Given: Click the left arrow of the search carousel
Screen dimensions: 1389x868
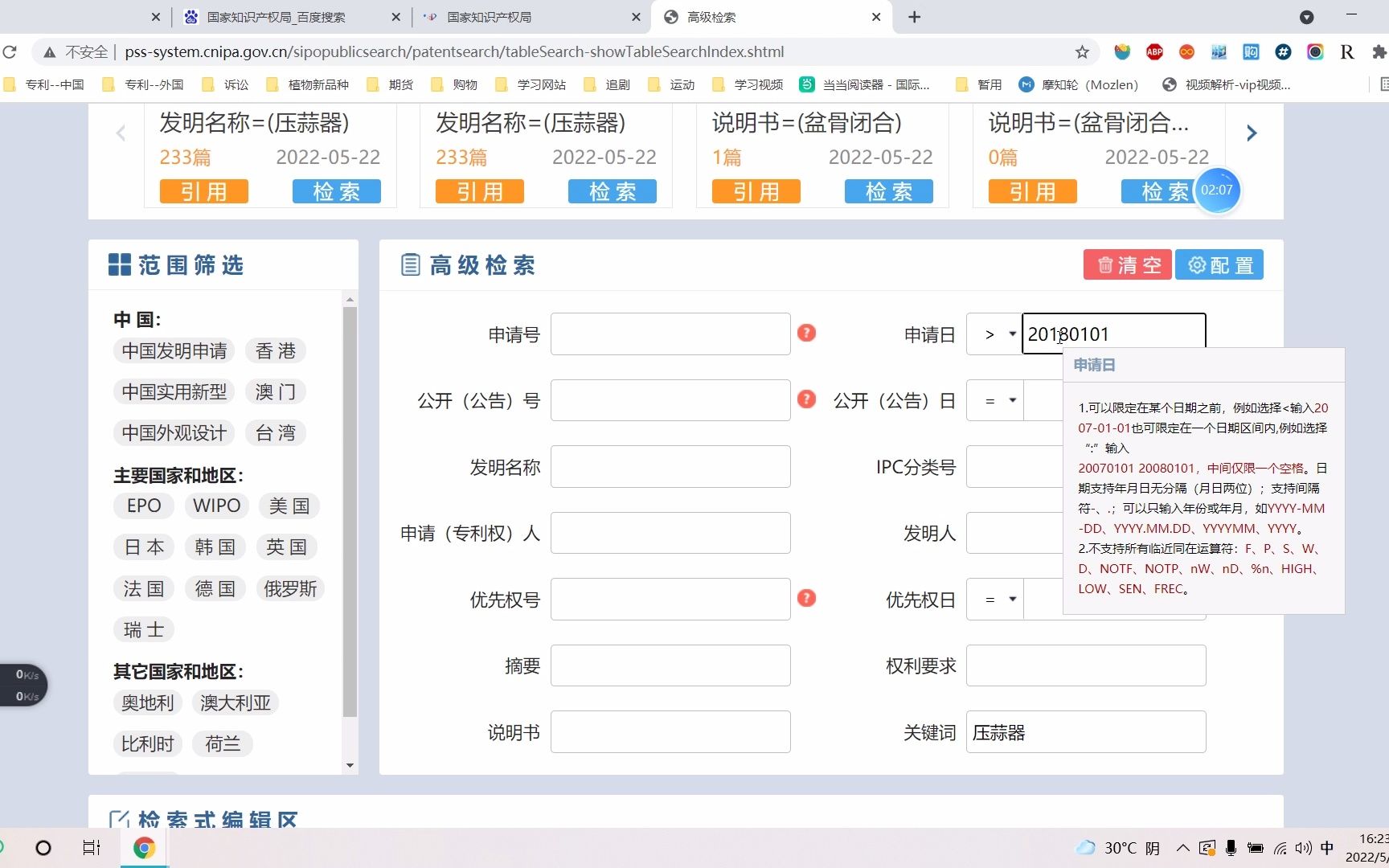Looking at the screenshot, I should 120,133.
